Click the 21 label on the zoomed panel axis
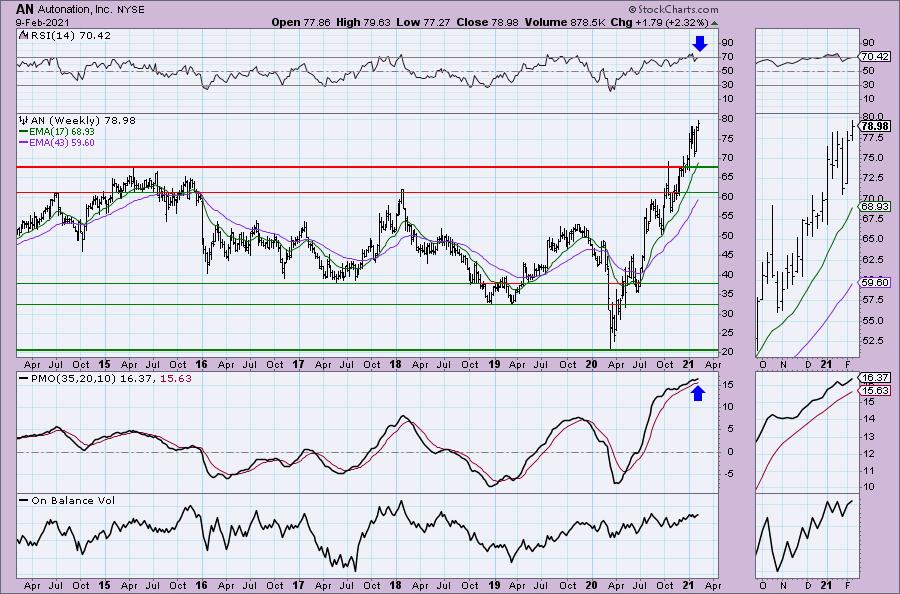900x594 pixels. click(x=826, y=364)
